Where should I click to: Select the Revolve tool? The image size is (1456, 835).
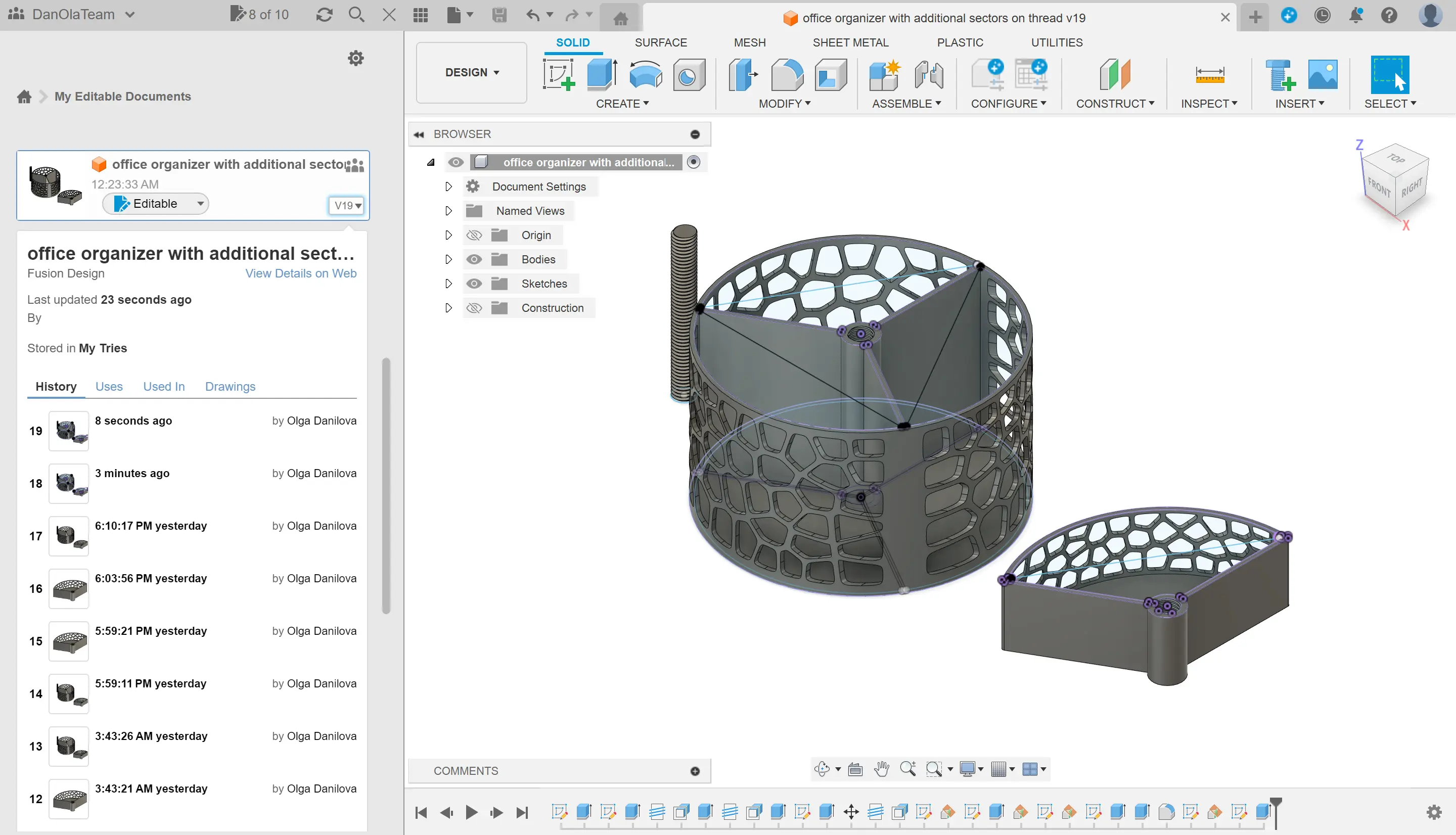pos(645,75)
